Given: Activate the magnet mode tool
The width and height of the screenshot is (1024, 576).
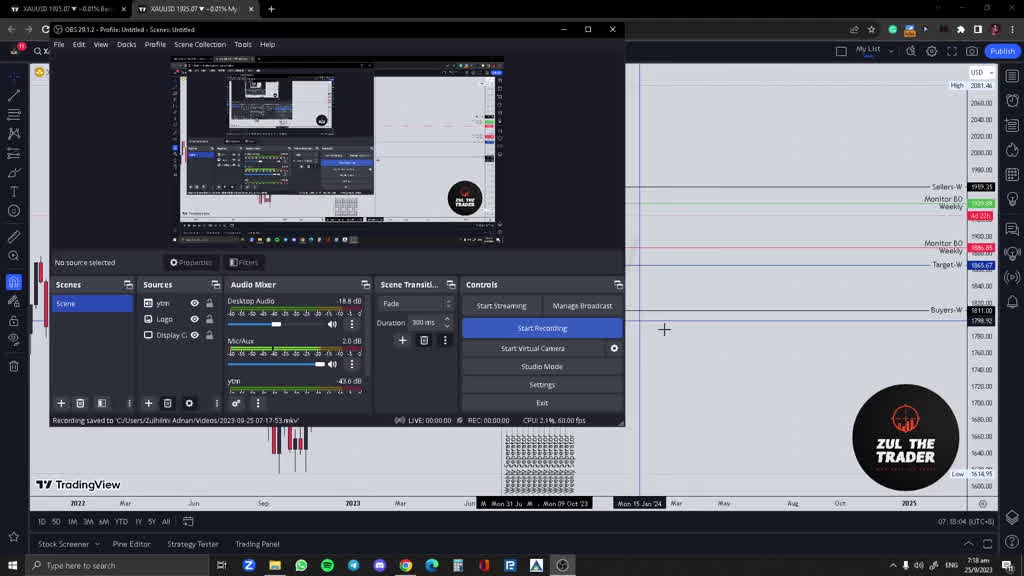Looking at the screenshot, I should pos(14,283).
